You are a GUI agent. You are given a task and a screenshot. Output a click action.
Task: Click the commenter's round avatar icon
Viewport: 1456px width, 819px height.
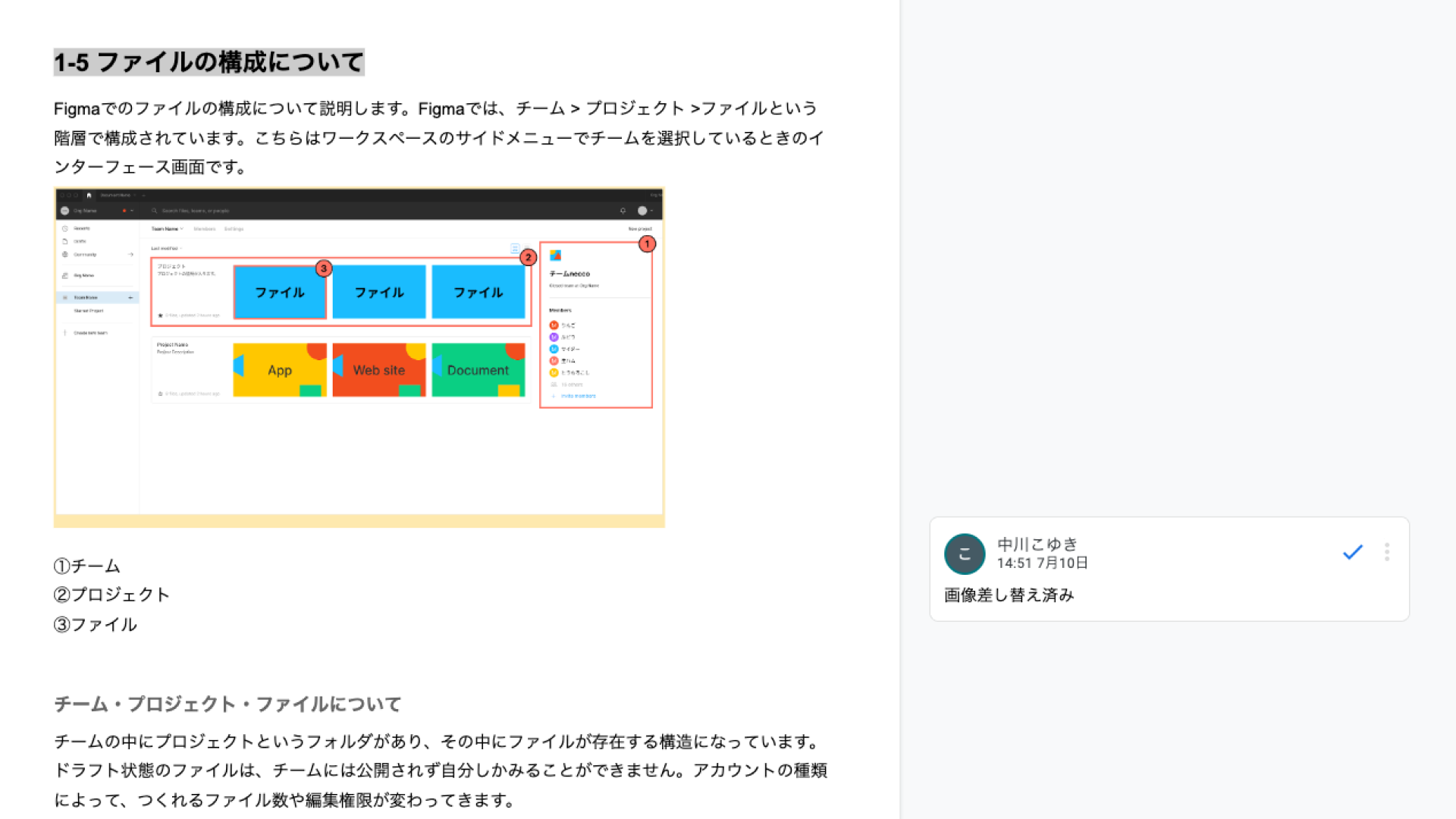pos(965,554)
